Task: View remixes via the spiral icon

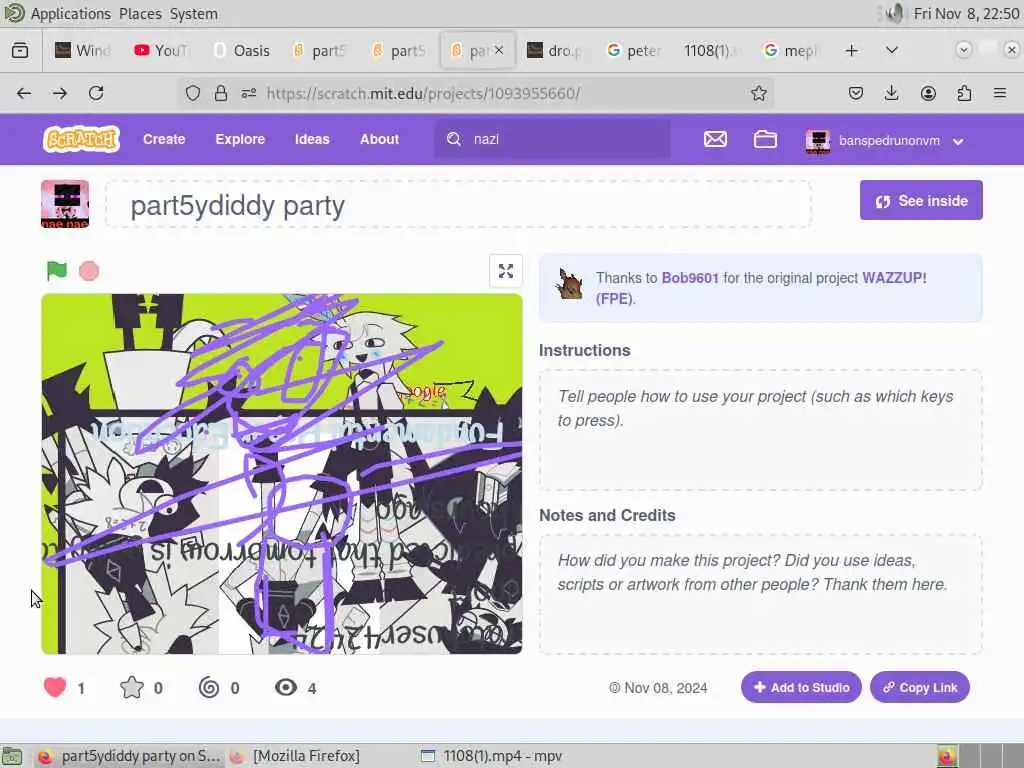Action: pyautogui.click(x=209, y=688)
